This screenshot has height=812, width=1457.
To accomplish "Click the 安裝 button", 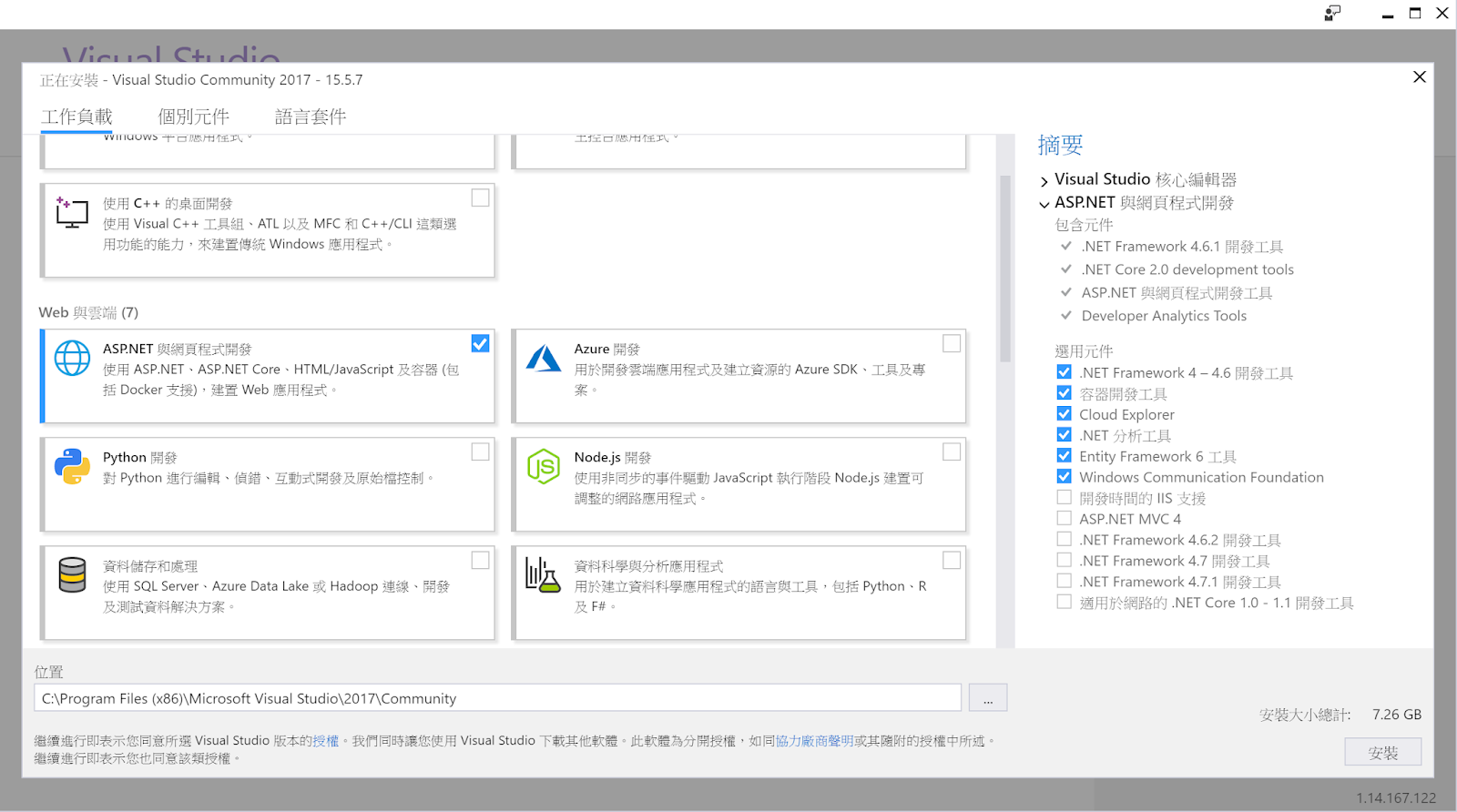I will coord(1382,752).
